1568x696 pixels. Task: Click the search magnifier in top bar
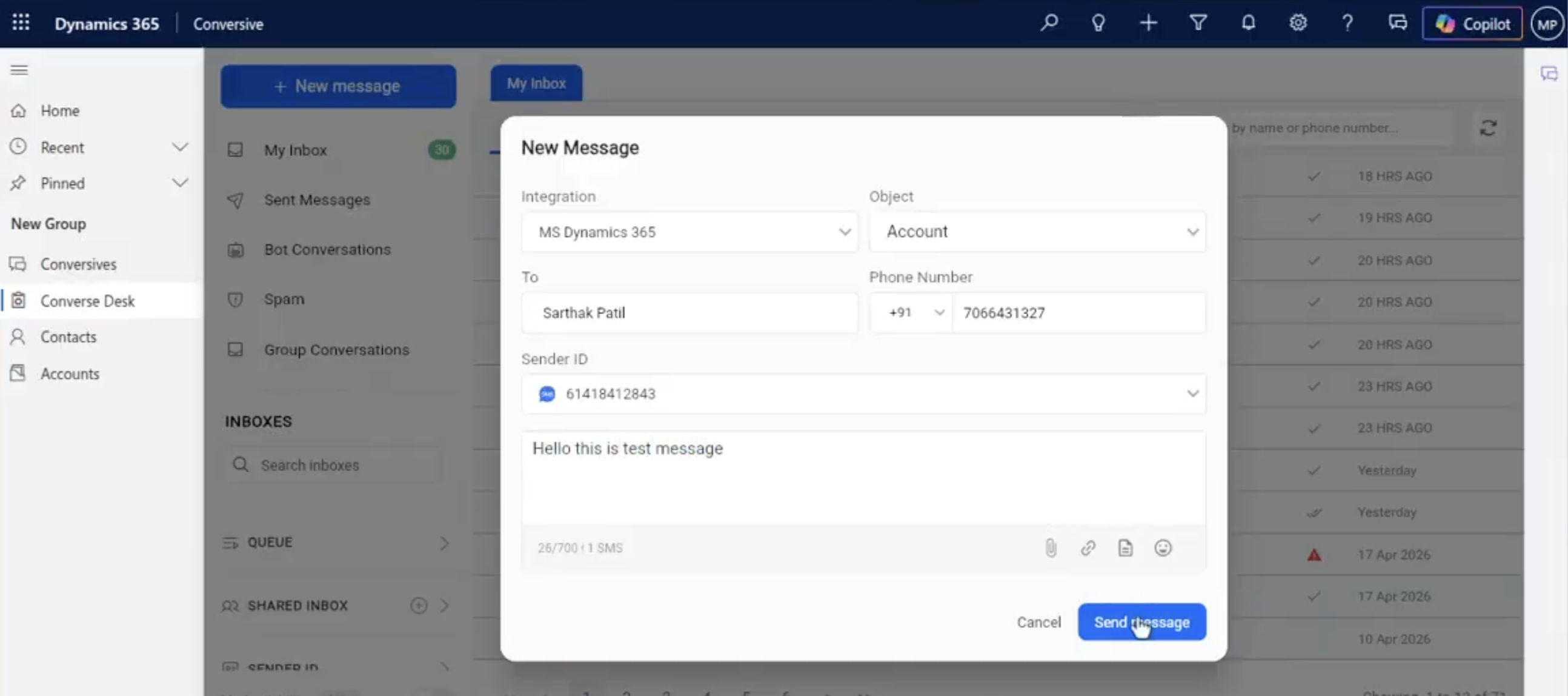click(1049, 23)
